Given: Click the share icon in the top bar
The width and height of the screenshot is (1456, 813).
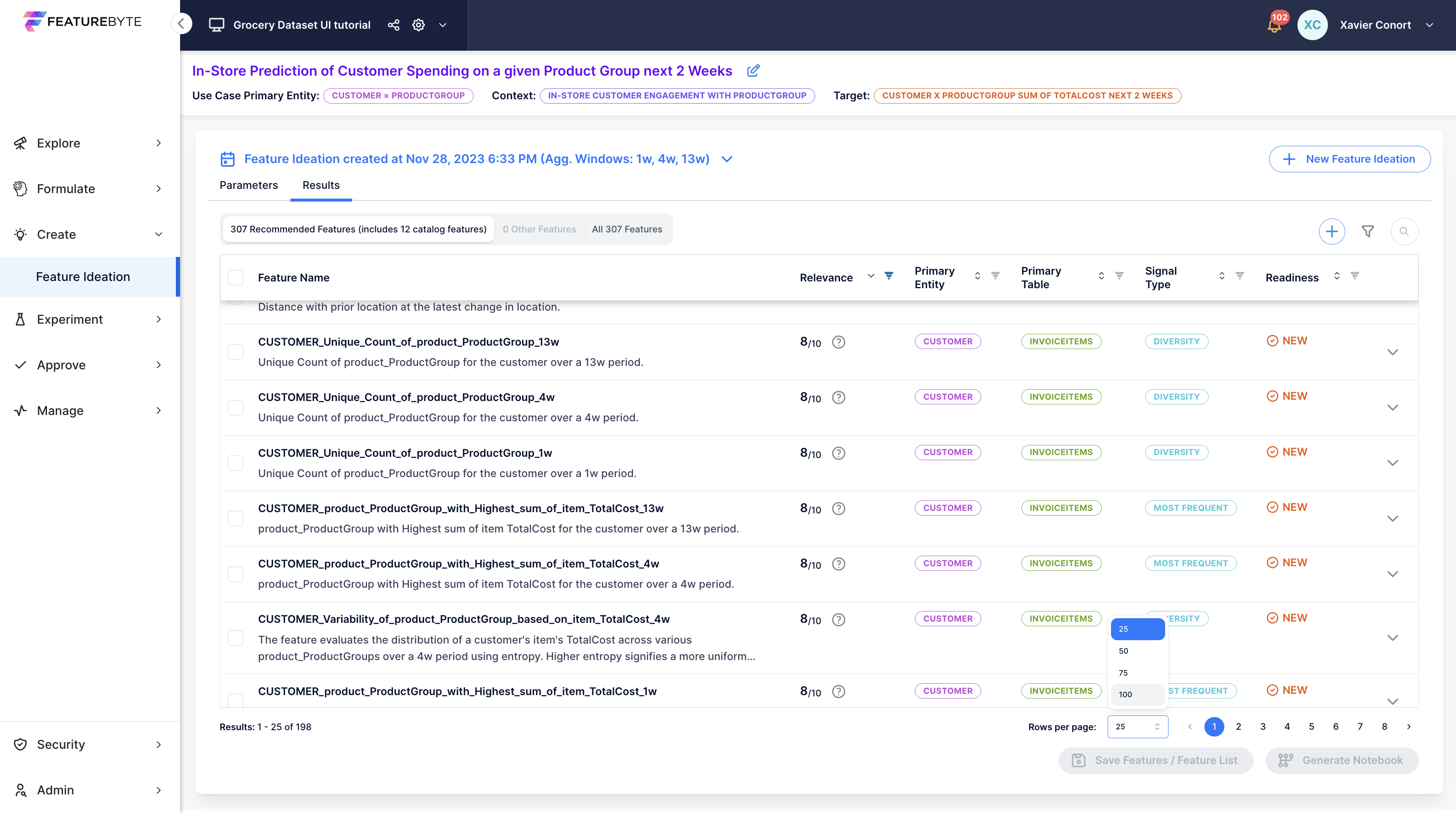Looking at the screenshot, I should click(394, 25).
